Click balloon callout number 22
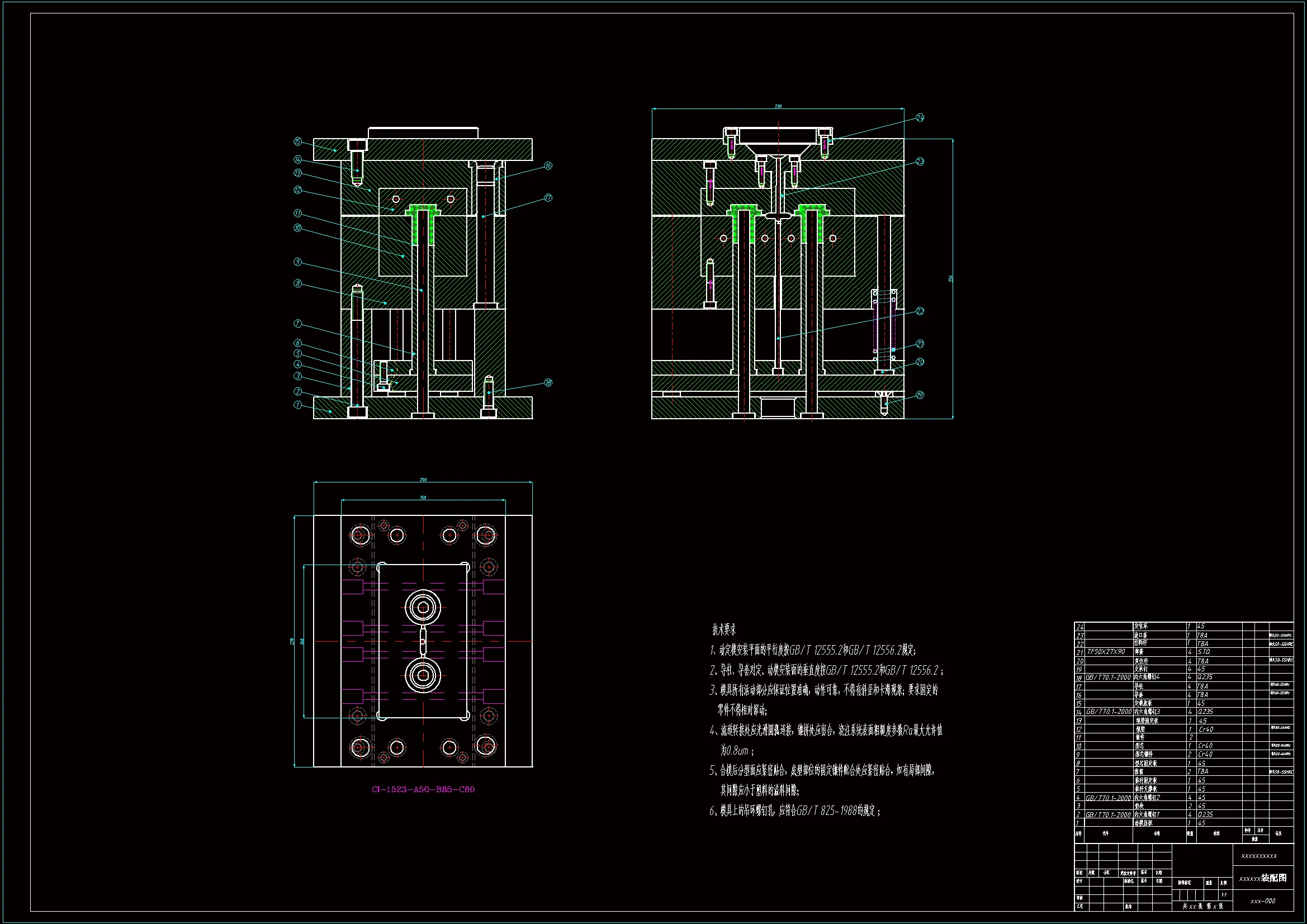Image resolution: width=1307 pixels, height=924 pixels. [920, 311]
